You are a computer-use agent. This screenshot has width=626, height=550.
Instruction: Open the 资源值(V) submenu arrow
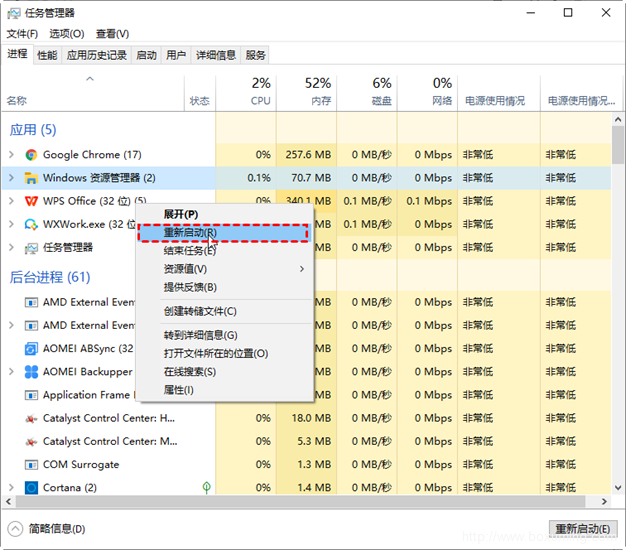click(302, 269)
